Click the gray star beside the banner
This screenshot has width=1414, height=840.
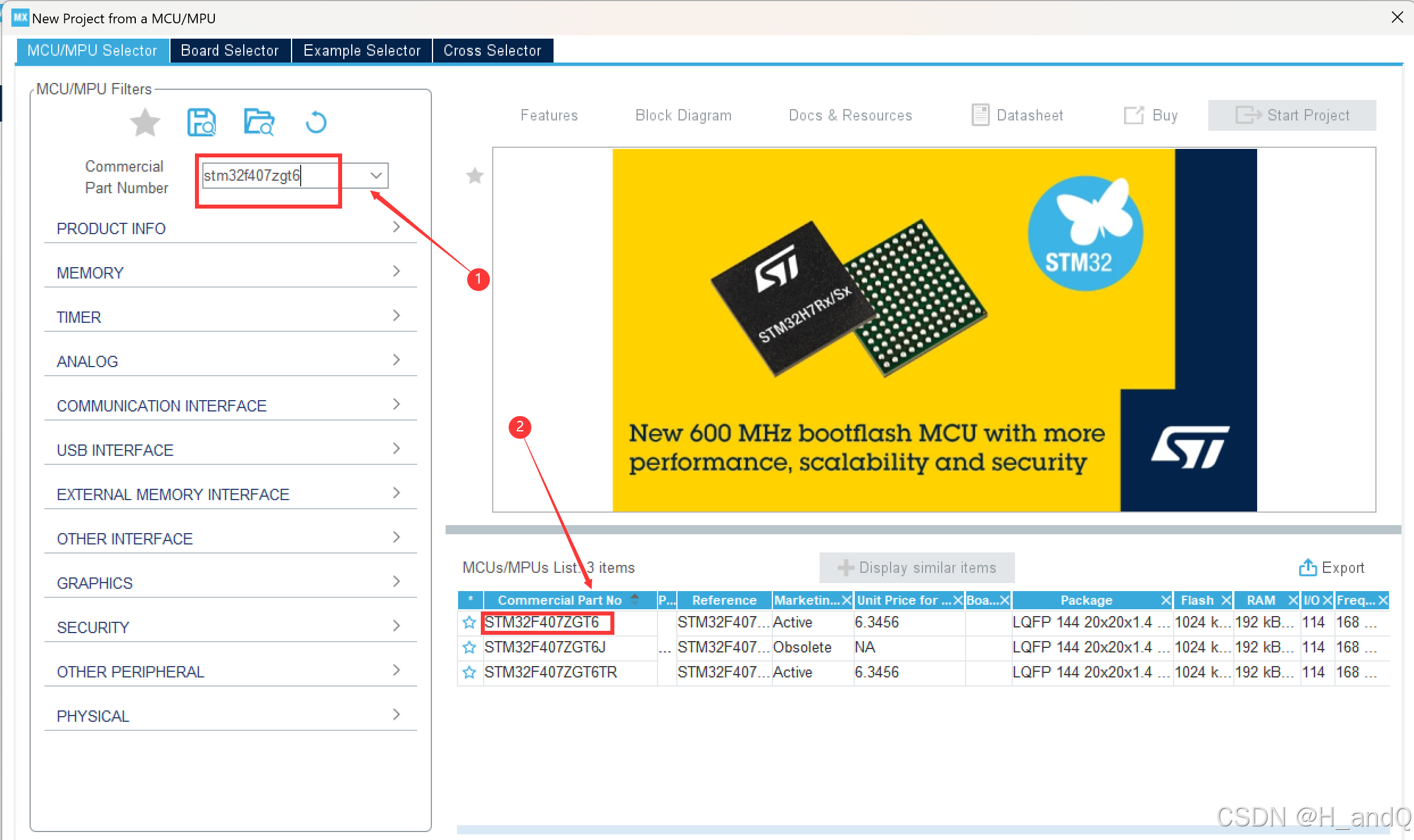[x=475, y=176]
